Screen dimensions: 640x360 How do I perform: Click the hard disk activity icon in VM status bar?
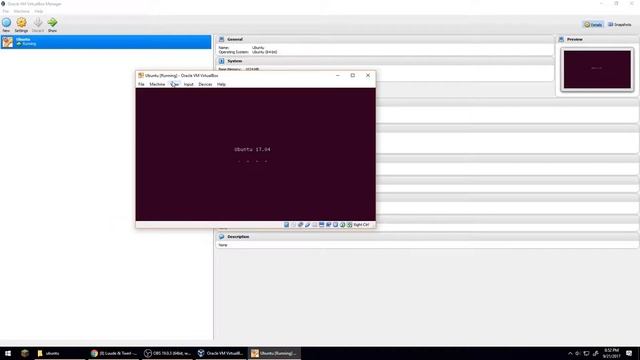[287, 225]
